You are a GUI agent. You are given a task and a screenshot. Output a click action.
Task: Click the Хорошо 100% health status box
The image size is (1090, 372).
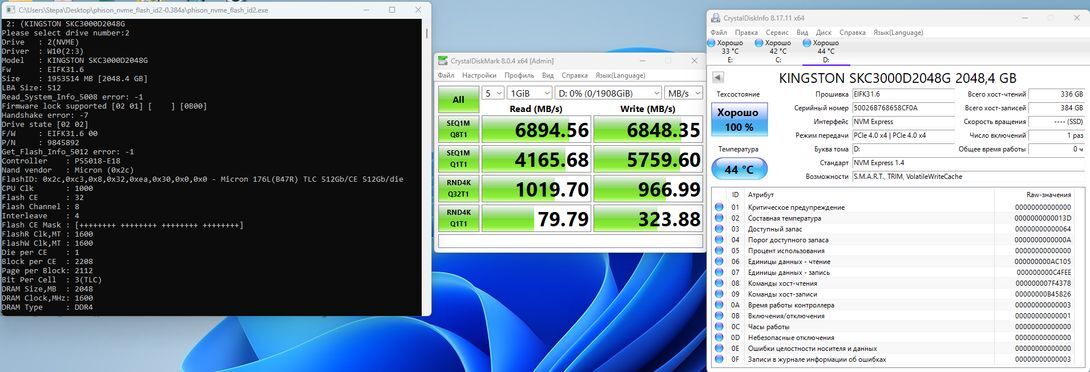click(739, 119)
